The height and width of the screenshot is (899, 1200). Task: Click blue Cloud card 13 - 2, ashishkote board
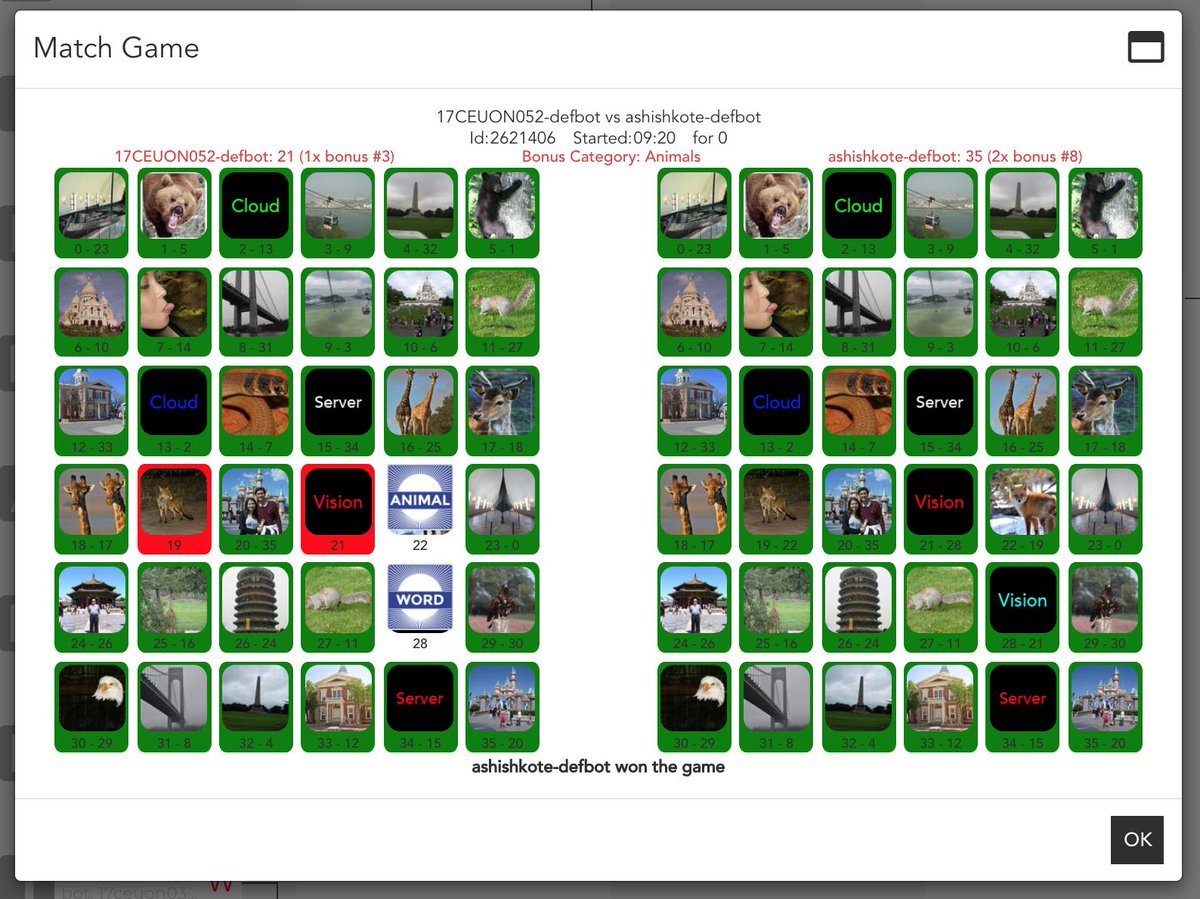tap(777, 410)
